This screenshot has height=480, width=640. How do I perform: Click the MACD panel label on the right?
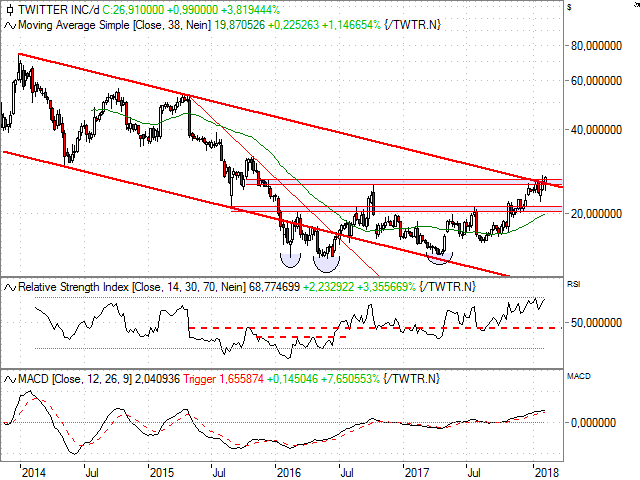click(578, 376)
